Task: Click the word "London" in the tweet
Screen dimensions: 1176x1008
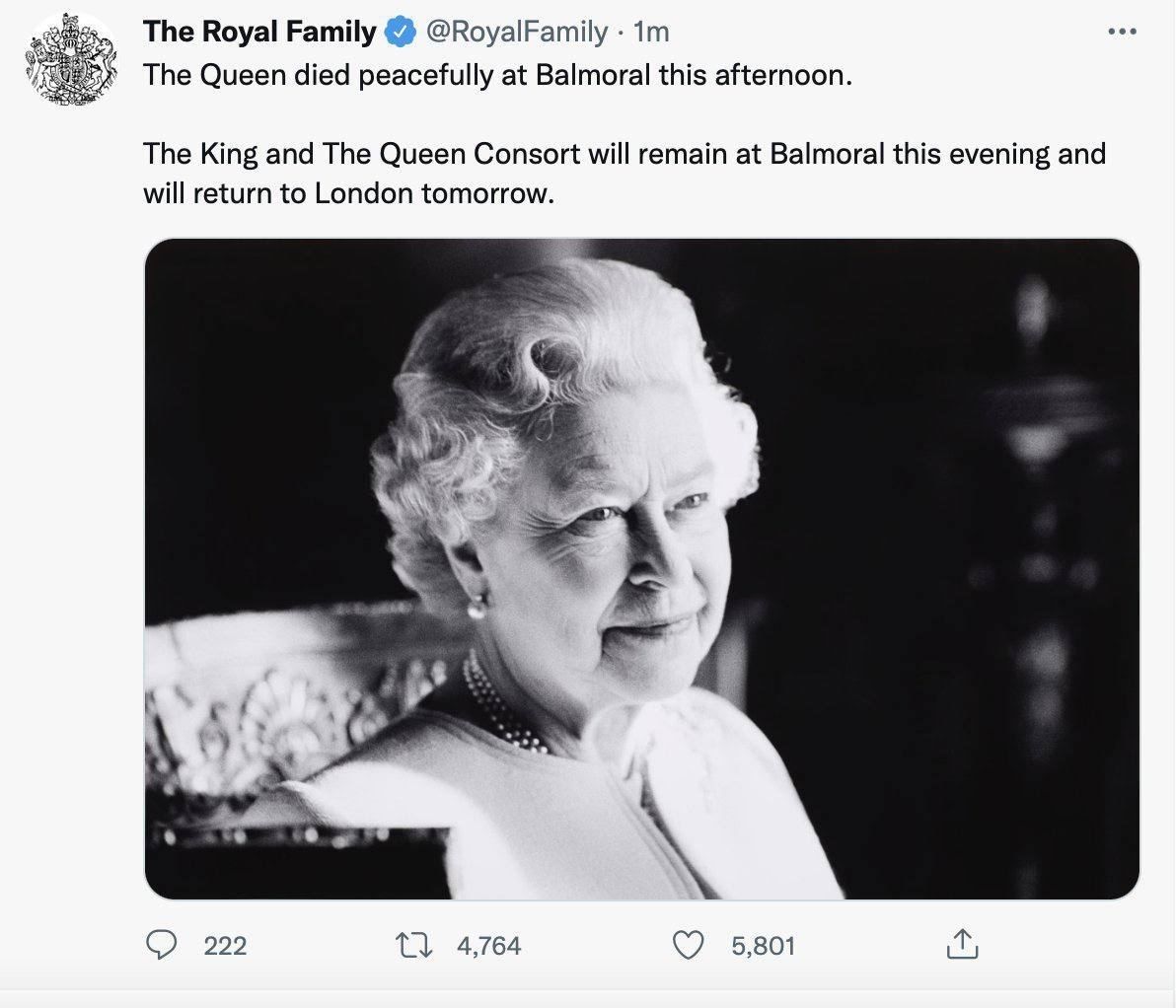Action: coord(363,193)
